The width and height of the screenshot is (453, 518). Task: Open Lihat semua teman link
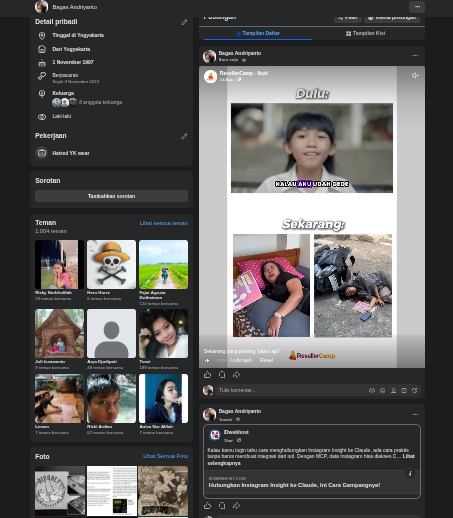(164, 223)
